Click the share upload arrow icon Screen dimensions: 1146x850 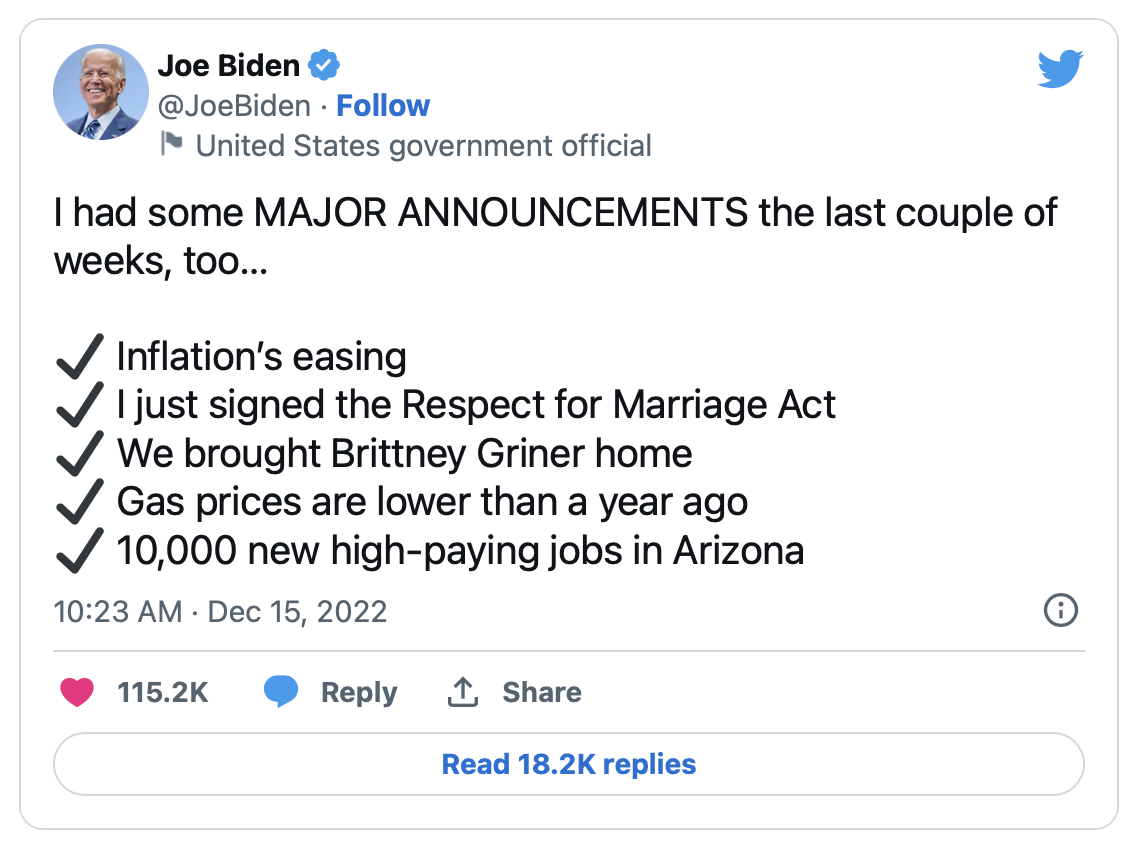pos(463,691)
